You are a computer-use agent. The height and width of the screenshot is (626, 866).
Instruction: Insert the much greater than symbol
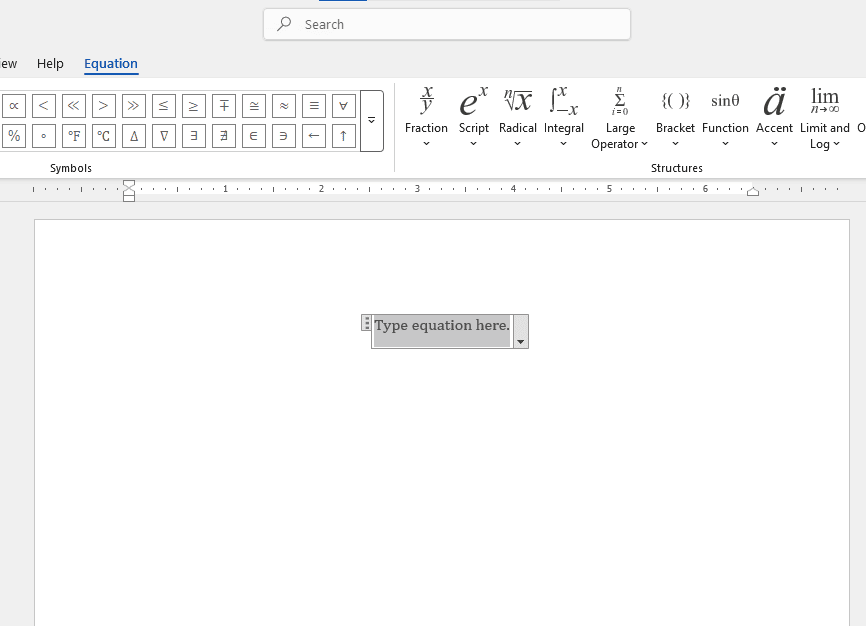134,106
